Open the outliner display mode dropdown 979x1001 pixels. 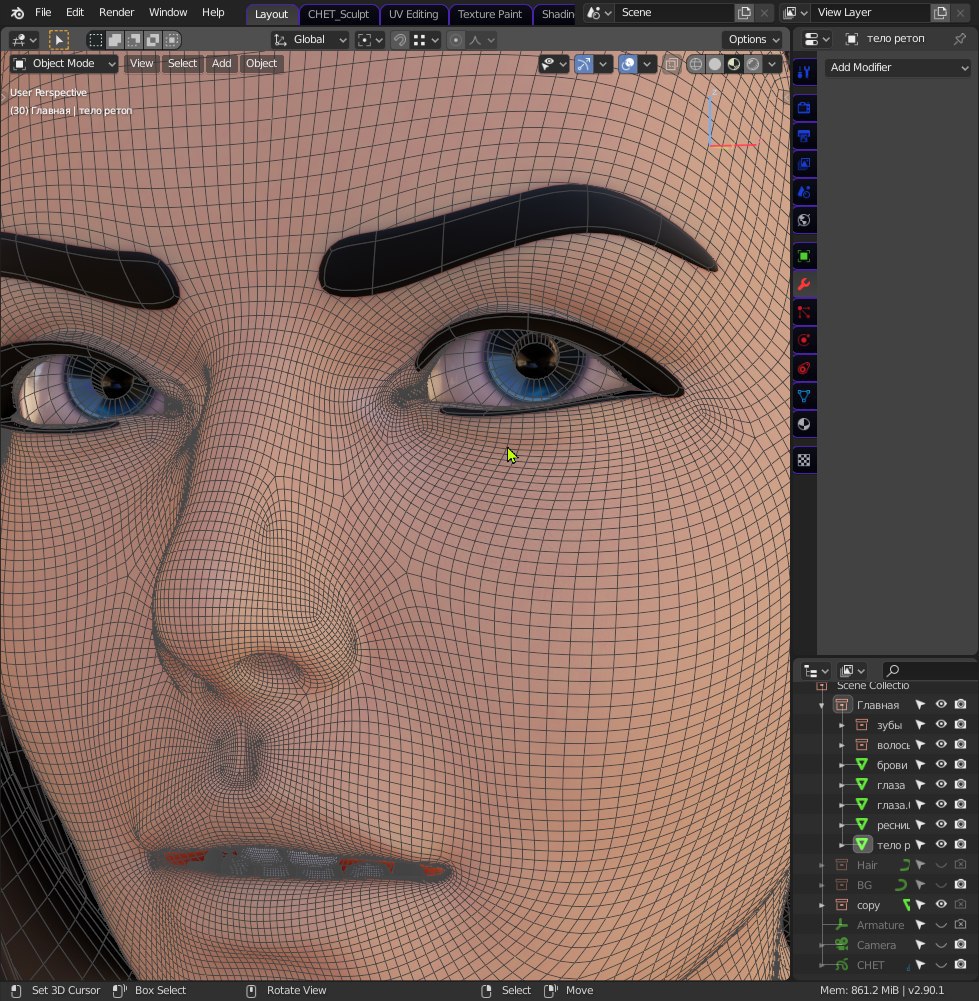[x=851, y=670]
